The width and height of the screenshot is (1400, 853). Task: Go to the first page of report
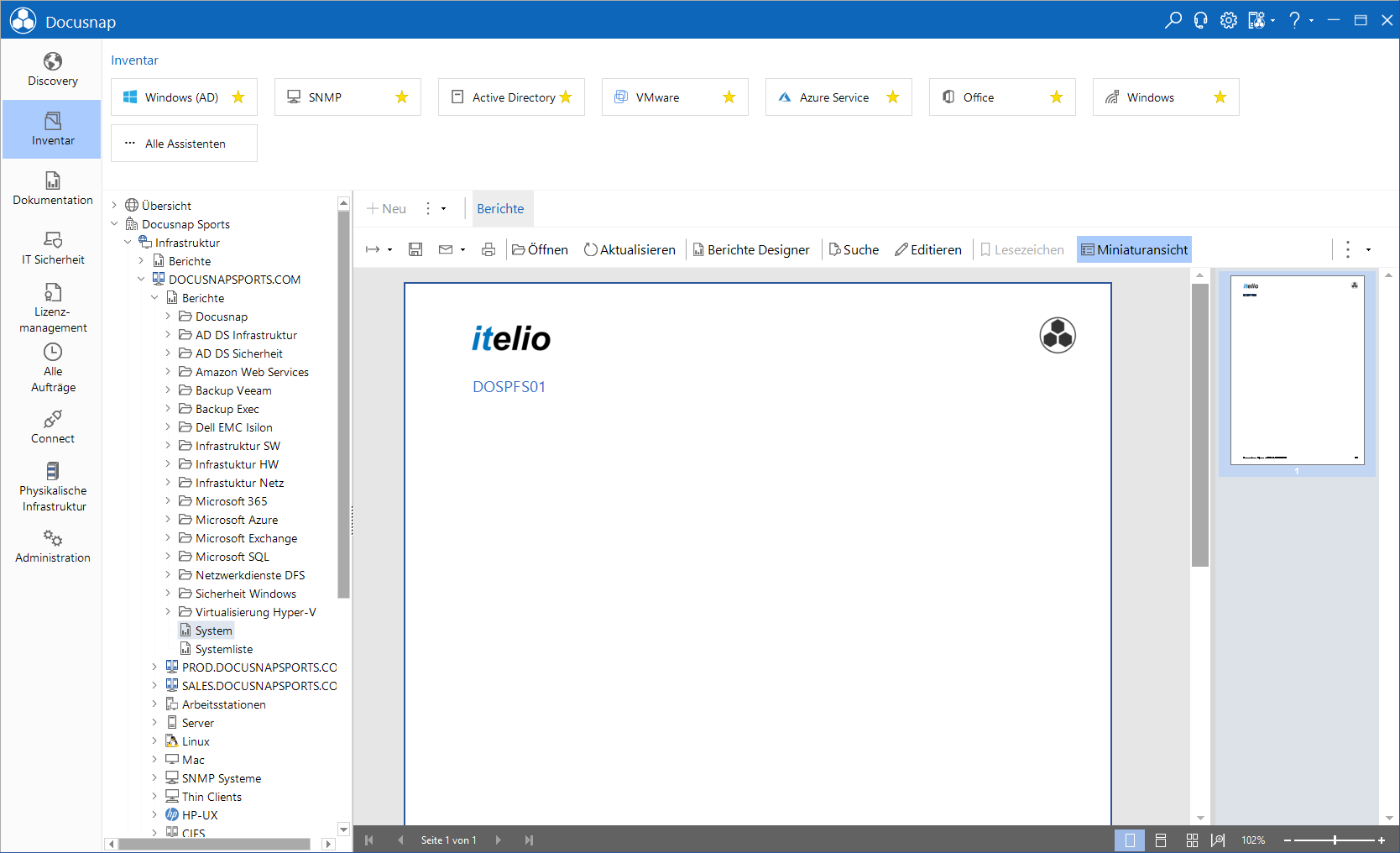pyautogui.click(x=369, y=840)
